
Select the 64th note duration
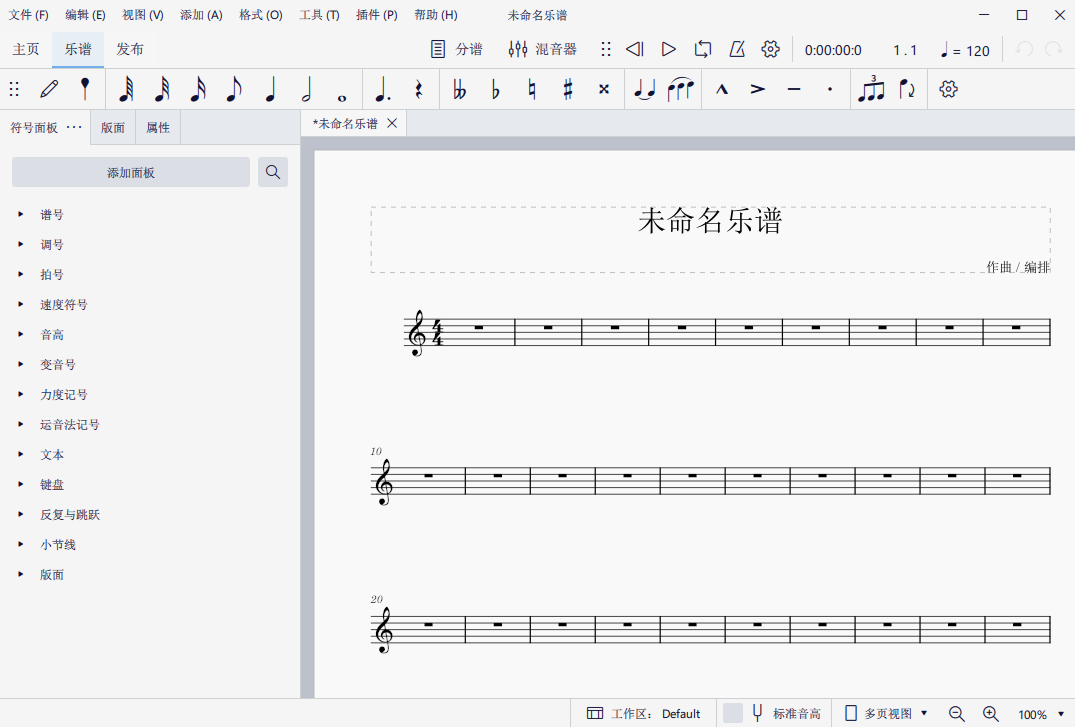pyautogui.click(x=126, y=89)
